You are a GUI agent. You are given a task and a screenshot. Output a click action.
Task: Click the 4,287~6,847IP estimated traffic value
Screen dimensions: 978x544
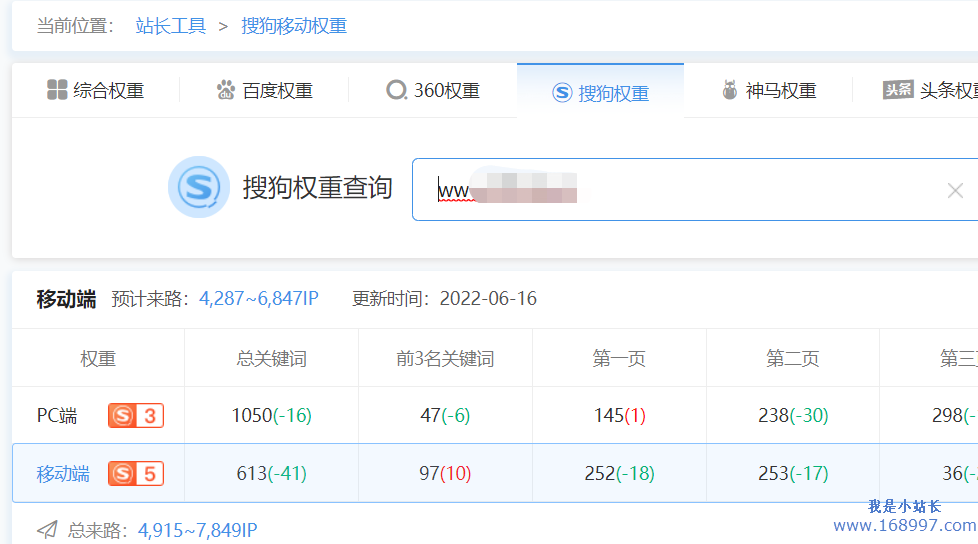coord(259,298)
